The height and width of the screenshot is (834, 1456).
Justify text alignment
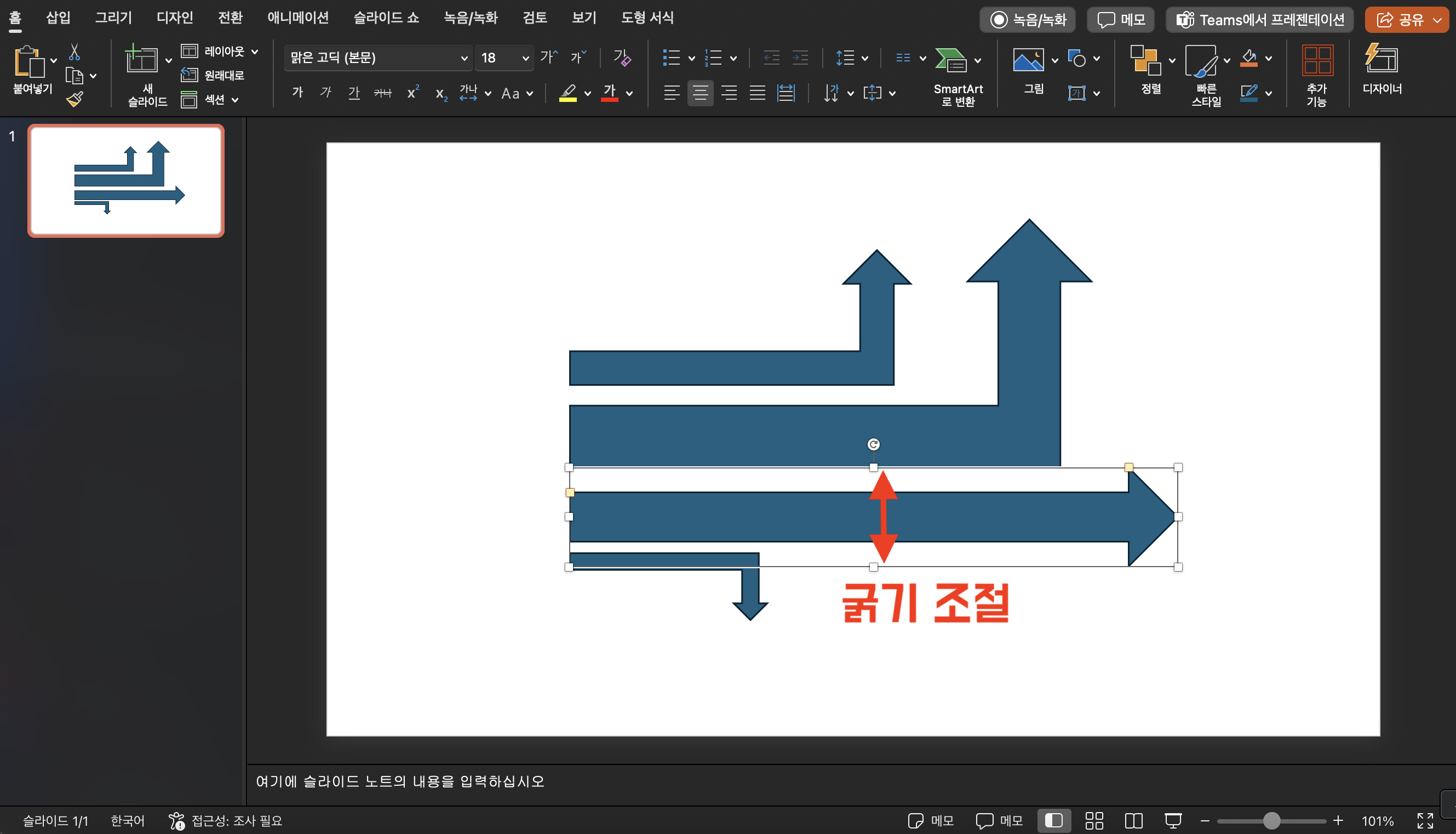758,92
